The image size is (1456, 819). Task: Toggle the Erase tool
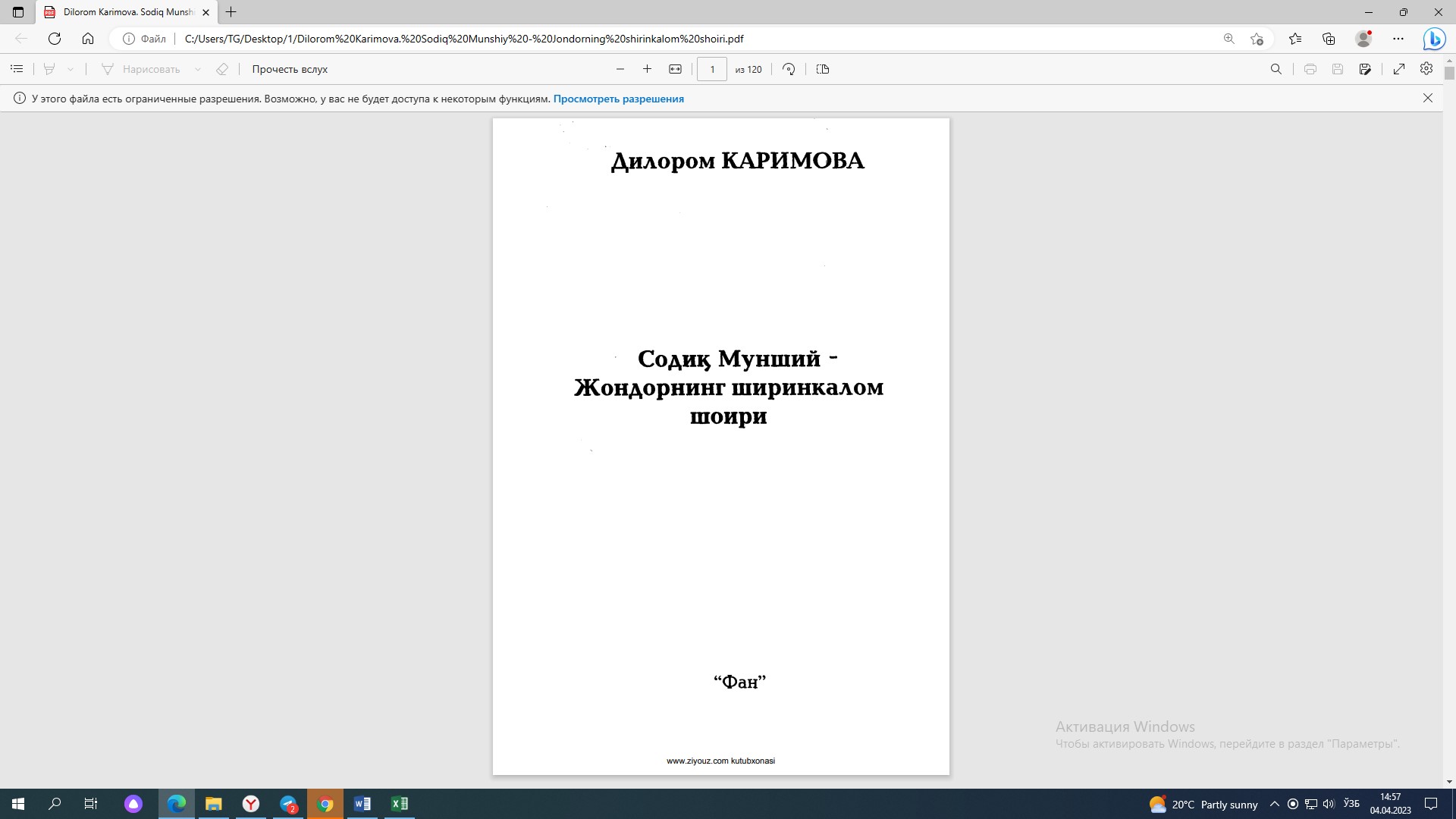pyautogui.click(x=222, y=69)
